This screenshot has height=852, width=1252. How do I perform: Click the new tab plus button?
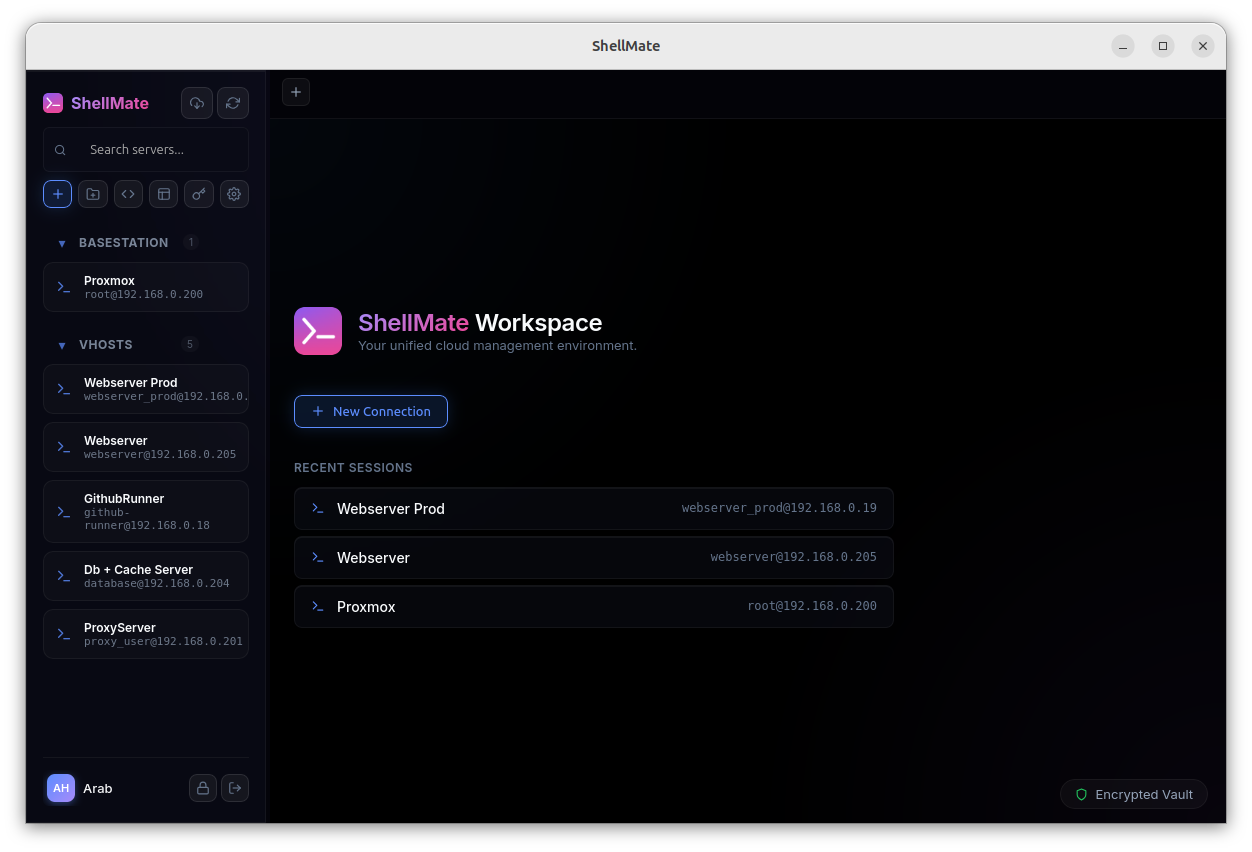[296, 92]
